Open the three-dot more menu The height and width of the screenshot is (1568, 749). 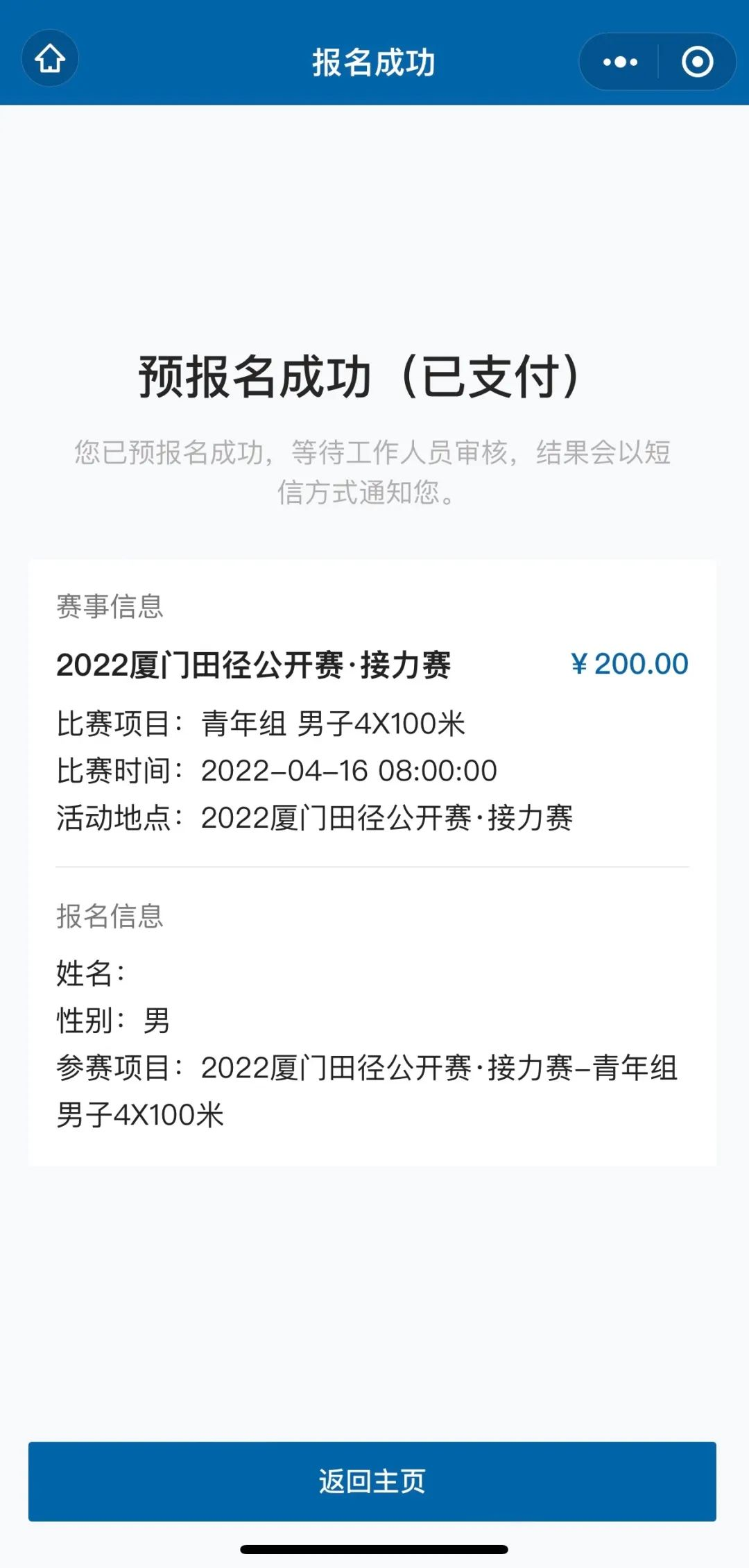(x=619, y=62)
